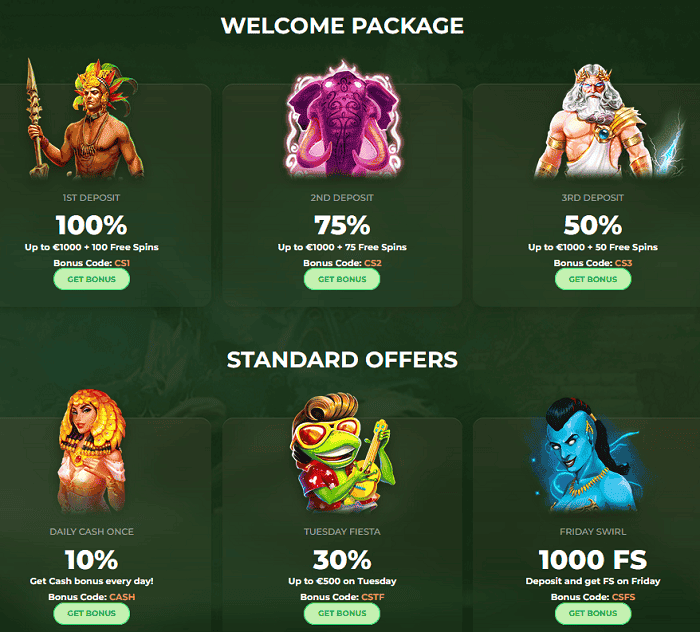This screenshot has height=632, width=700.
Task: Click the 1000 FS offer heading
Action: click(593, 560)
